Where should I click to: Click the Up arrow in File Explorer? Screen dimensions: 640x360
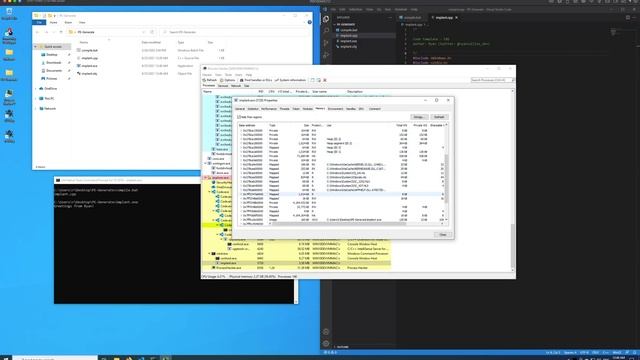(61, 32)
